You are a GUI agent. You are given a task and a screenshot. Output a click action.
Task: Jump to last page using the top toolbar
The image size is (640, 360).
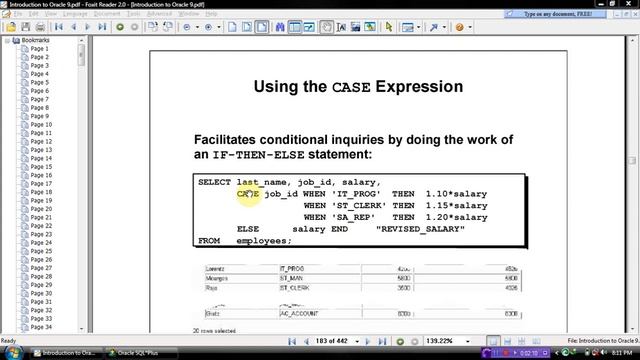(x=102, y=27)
